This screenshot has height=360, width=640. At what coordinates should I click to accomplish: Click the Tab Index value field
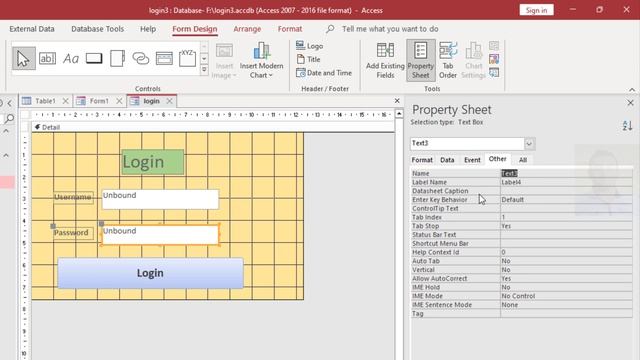tap(566, 217)
